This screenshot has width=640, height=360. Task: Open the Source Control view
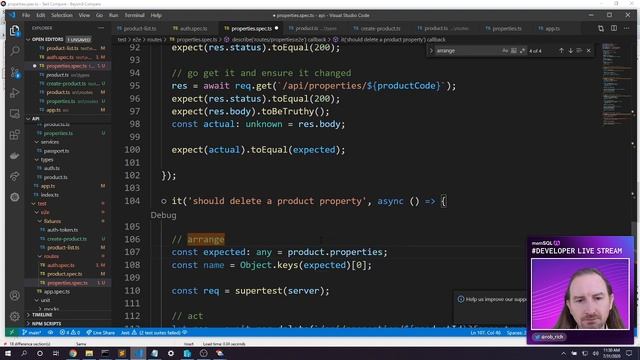pyautogui.click(x=15, y=73)
